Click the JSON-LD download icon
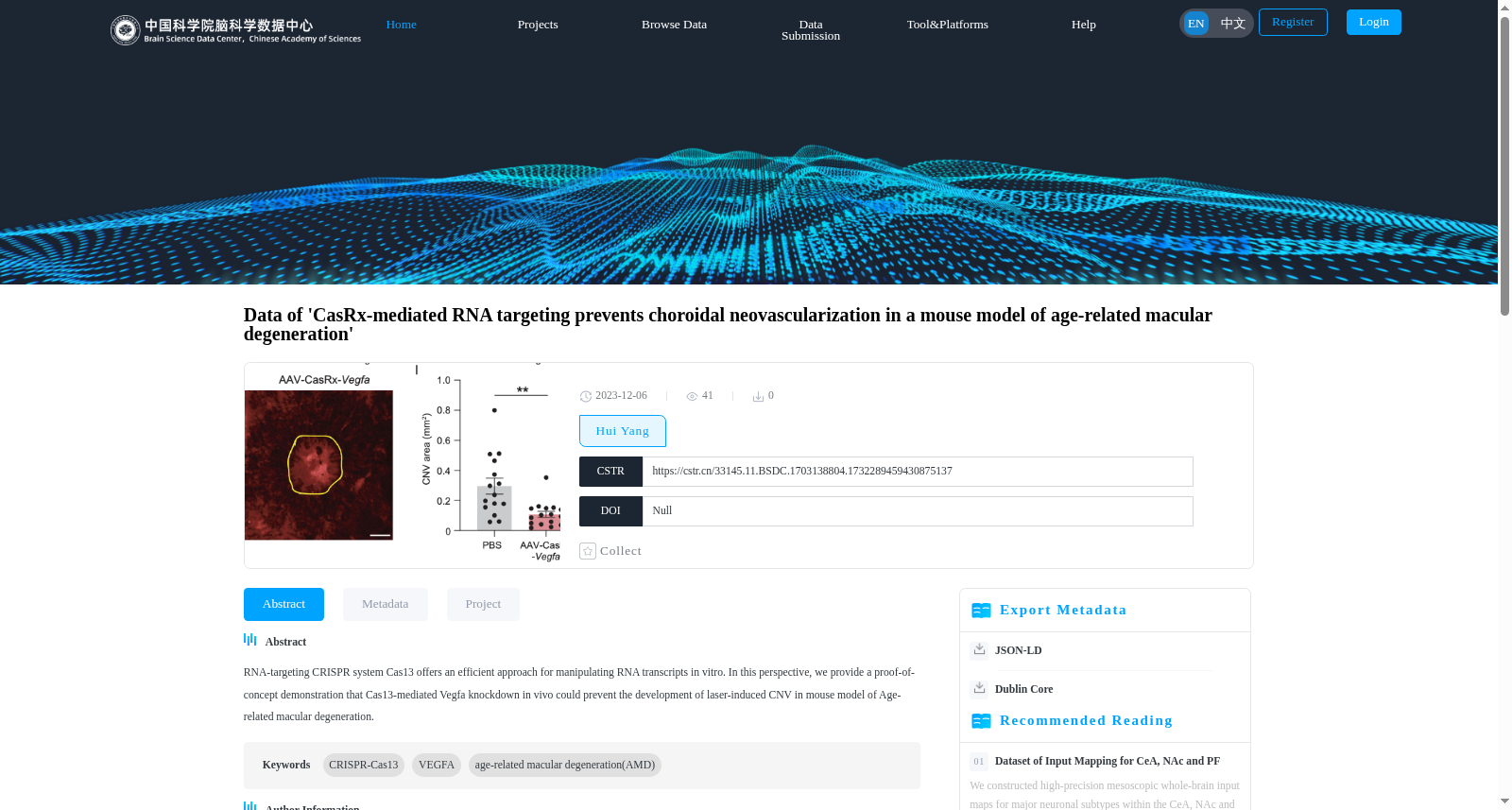This screenshot has height=810, width=1512. point(979,649)
